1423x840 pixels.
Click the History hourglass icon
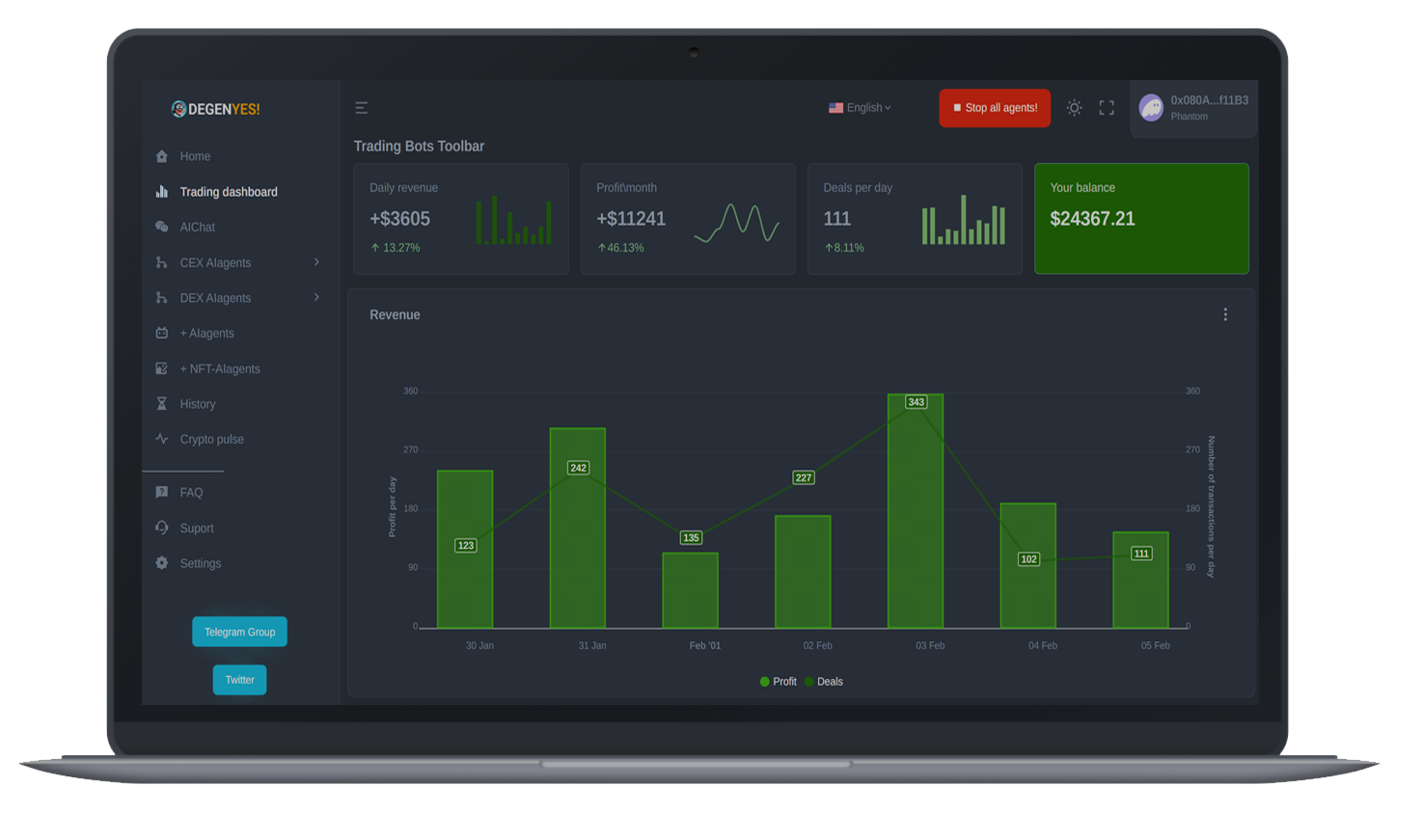coord(162,404)
